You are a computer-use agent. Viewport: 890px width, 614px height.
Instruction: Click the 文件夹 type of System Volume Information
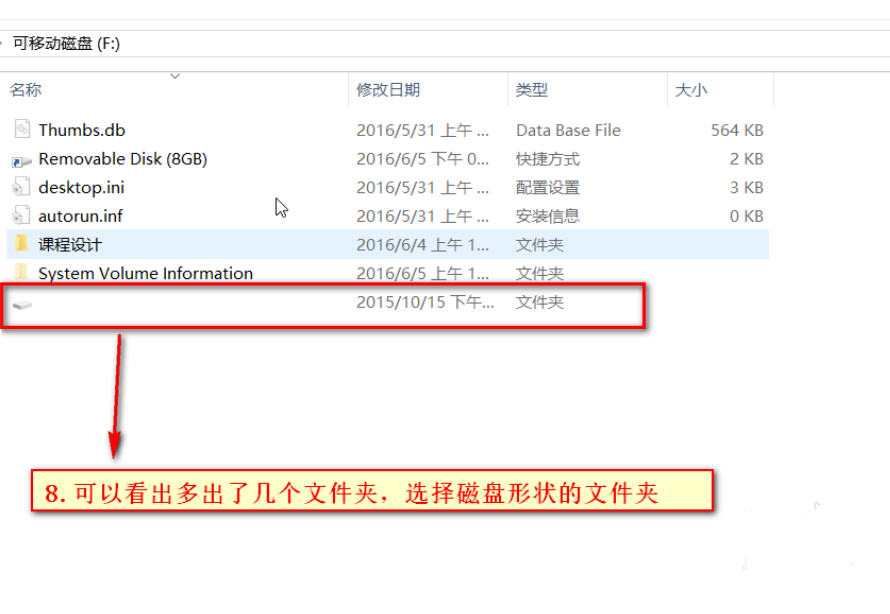(540, 274)
